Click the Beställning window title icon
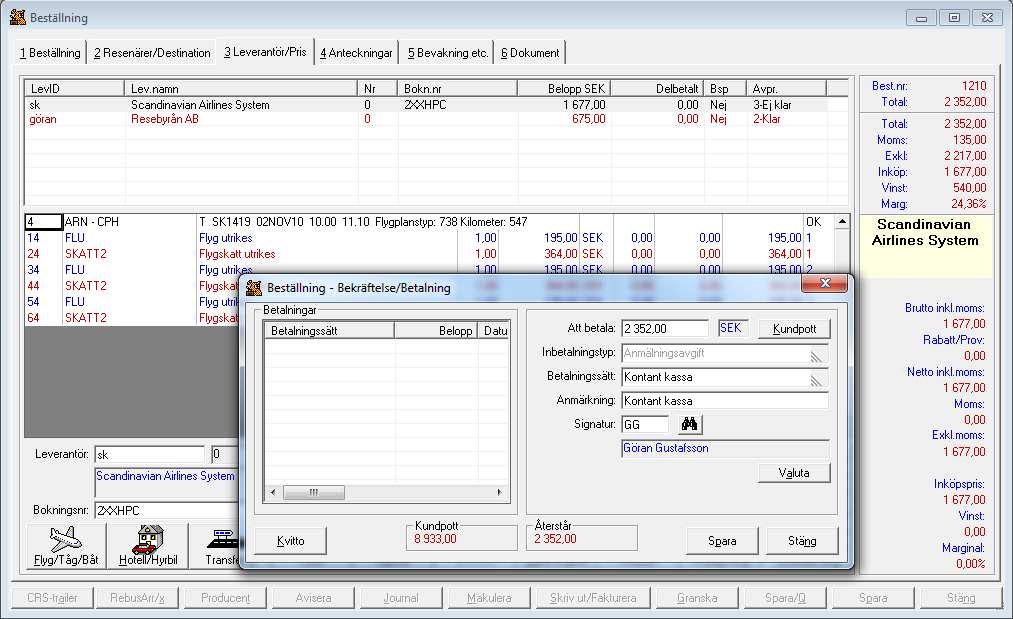The width and height of the screenshot is (1013, 619). click(17, 17)
